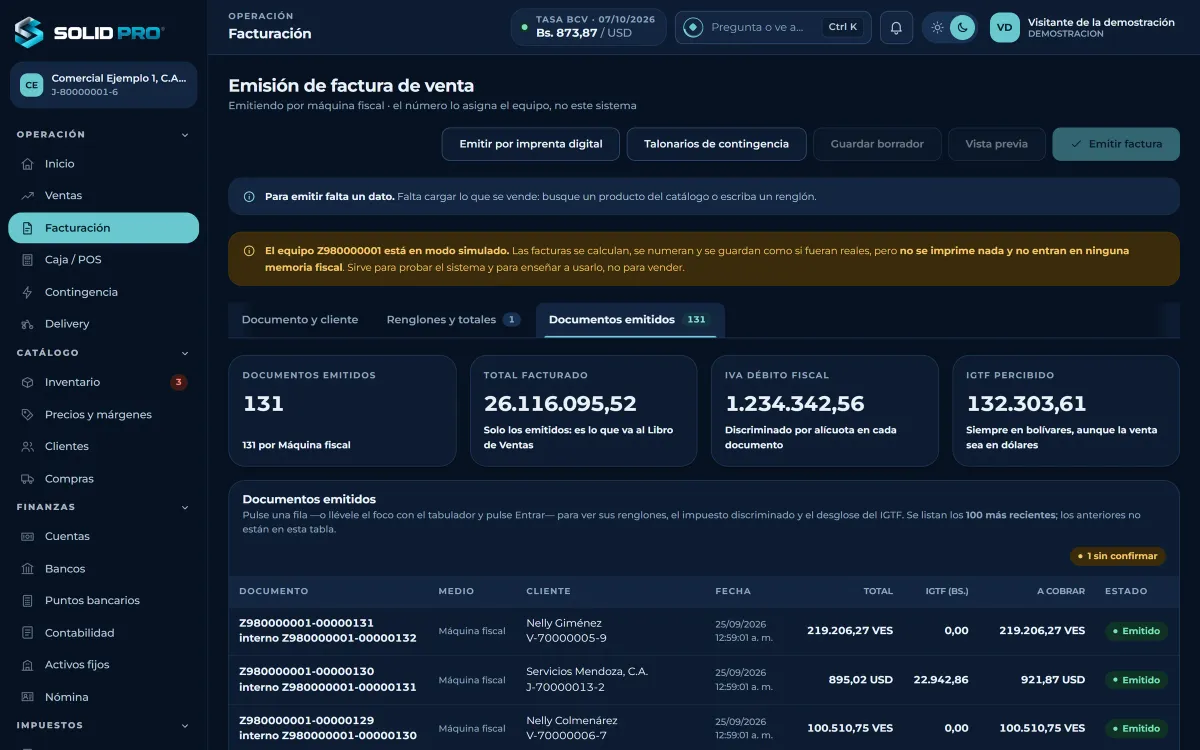Click the assistant icon in search box
This screenshot has height=750, width=1200.
pos(693,27)
